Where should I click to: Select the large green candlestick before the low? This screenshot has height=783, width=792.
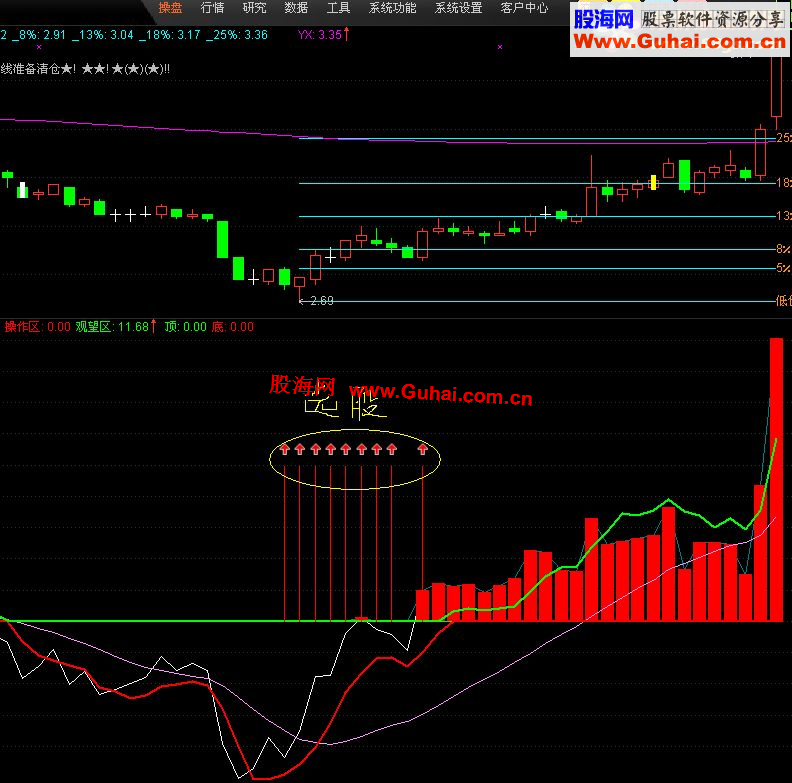(222, 239)
